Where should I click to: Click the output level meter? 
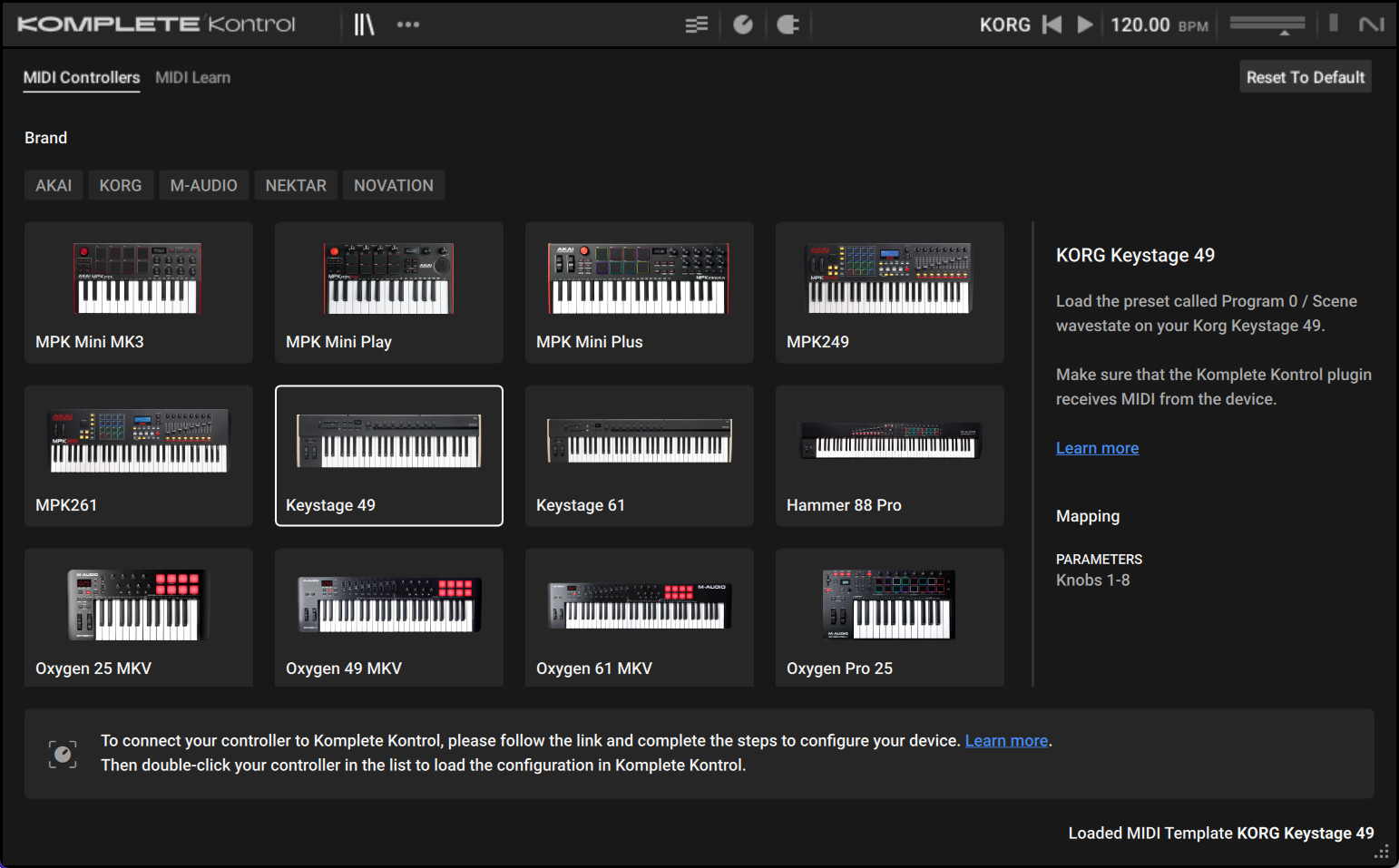coord(1334,23)
